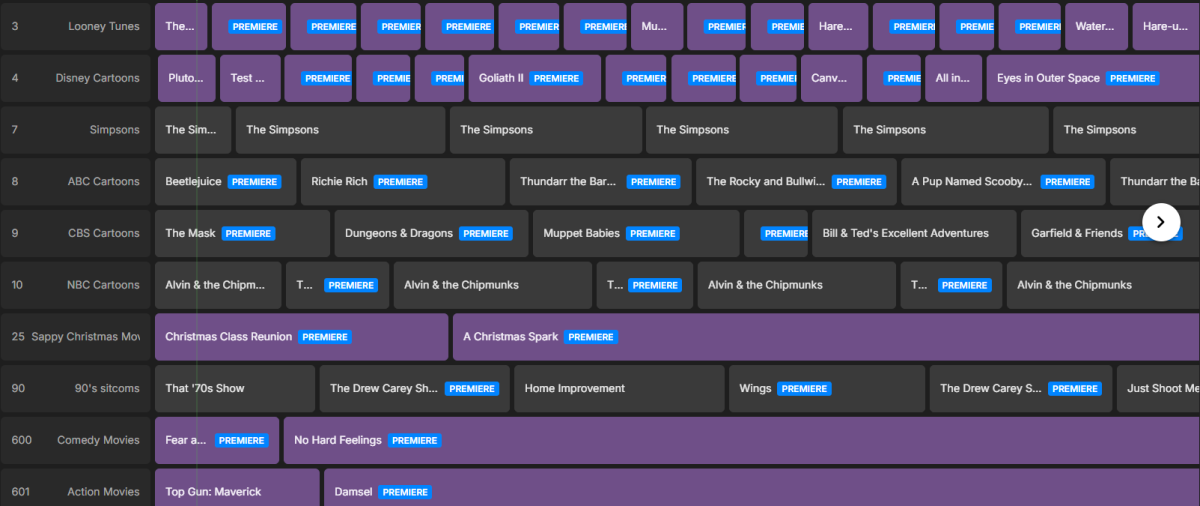Image resolution: width=1200 pixels, height=506 pixels.
Task: Select the Disney Cartoons channel
Action: tap(76, 78)
